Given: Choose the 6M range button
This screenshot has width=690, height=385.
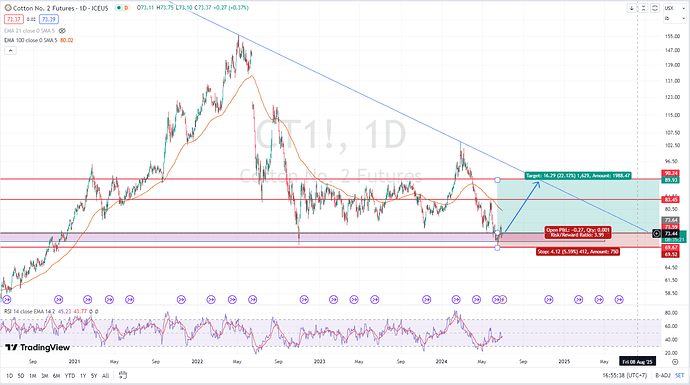Looking at the screenshot, I should [56, 376].
